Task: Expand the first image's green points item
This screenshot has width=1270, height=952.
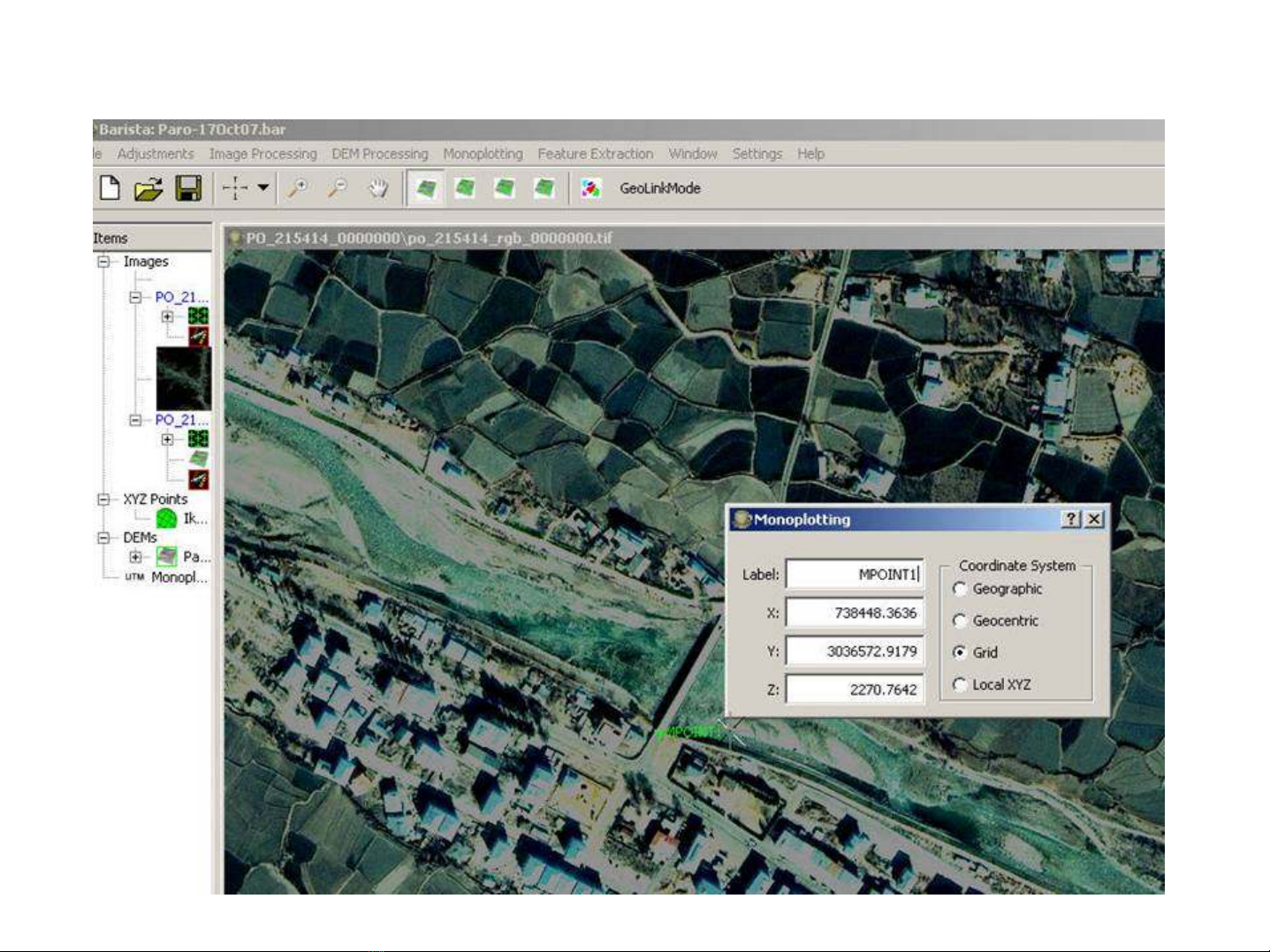Action: click(x=167, y=316)
